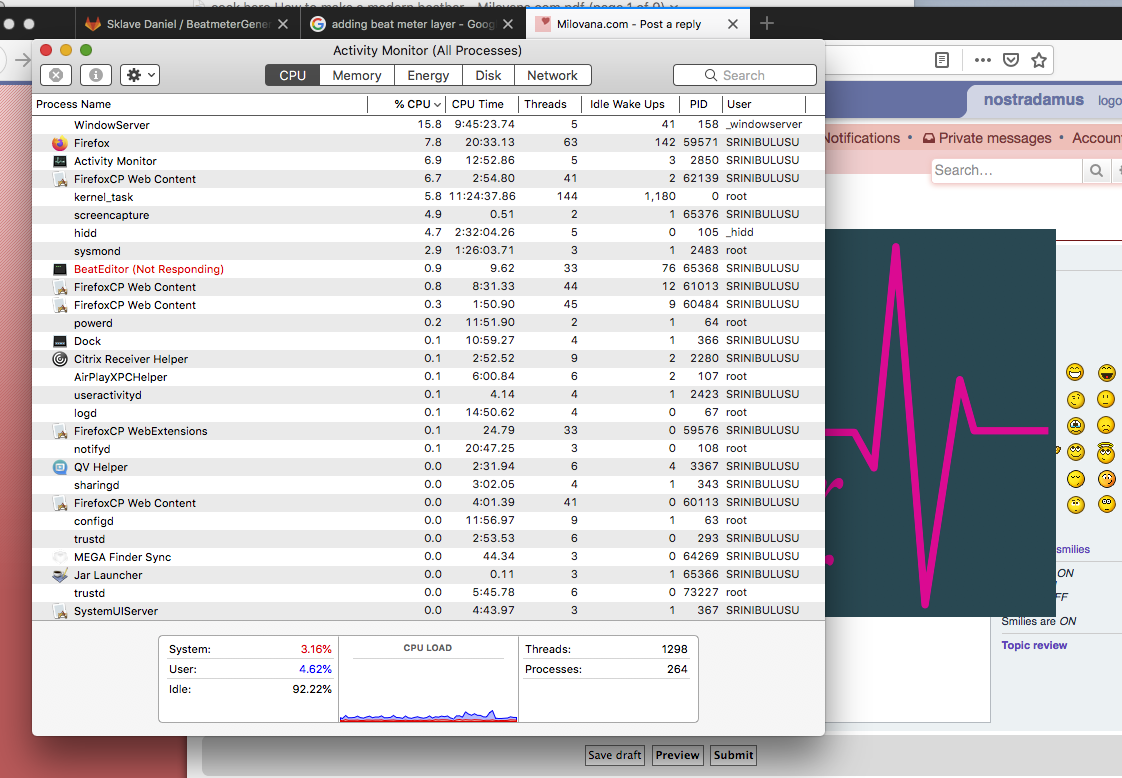The width and height of the screenshot is (1122, 778).
Task: Open Private messages link
Action: coord(987,138)
